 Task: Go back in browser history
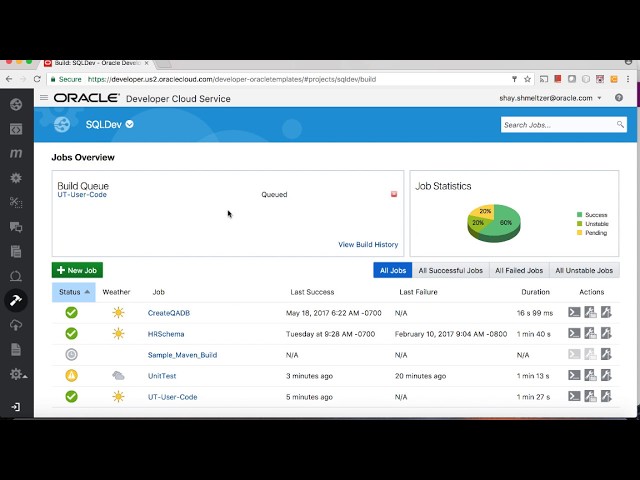[x=9, y=79]
